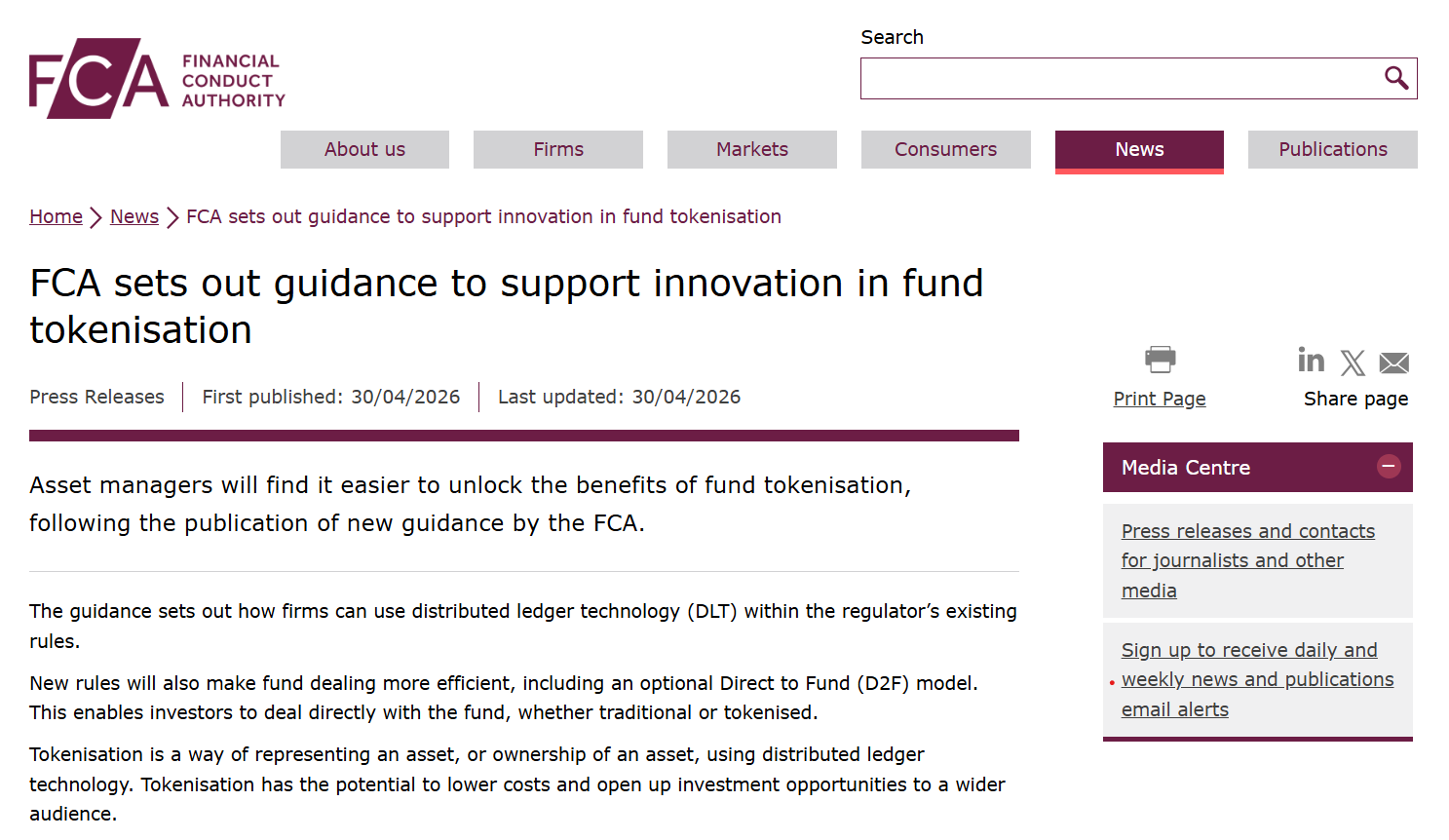The height and width of the screenshot is (840, 1449).
Task: Click the search magnifier icon
Action: point(1395,78)
